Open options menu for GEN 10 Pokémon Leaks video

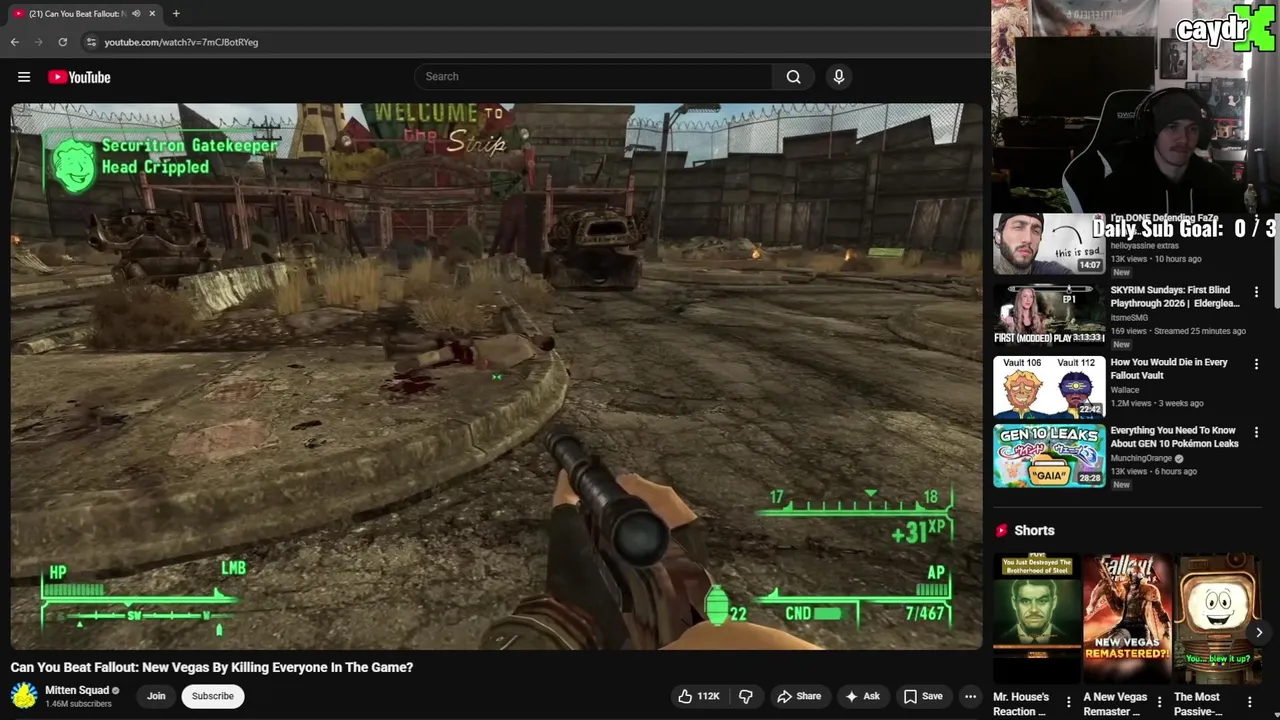point(1256,432)
